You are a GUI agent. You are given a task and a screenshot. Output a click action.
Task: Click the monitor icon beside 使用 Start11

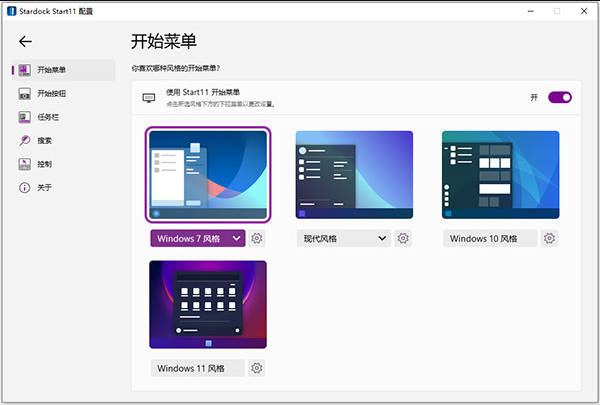(x=149, y=98)
